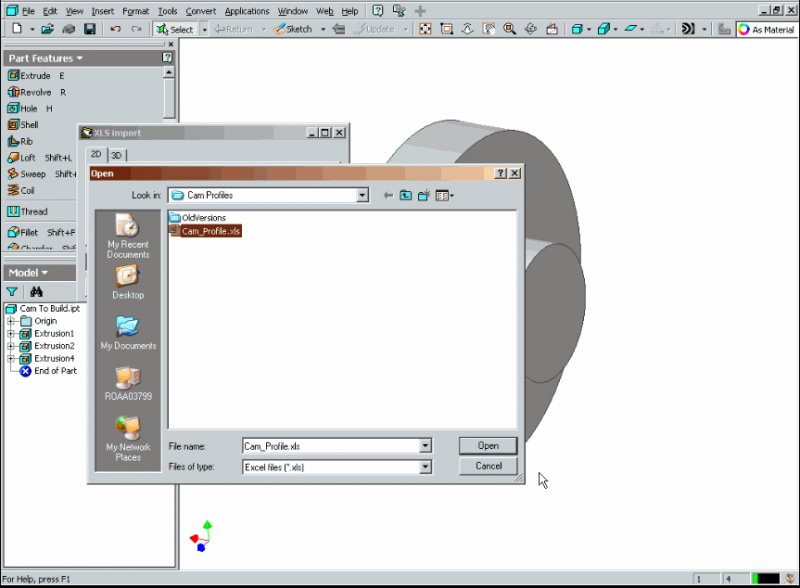
Task: Open the Model browser dropdown
Action: pos(28,273)
